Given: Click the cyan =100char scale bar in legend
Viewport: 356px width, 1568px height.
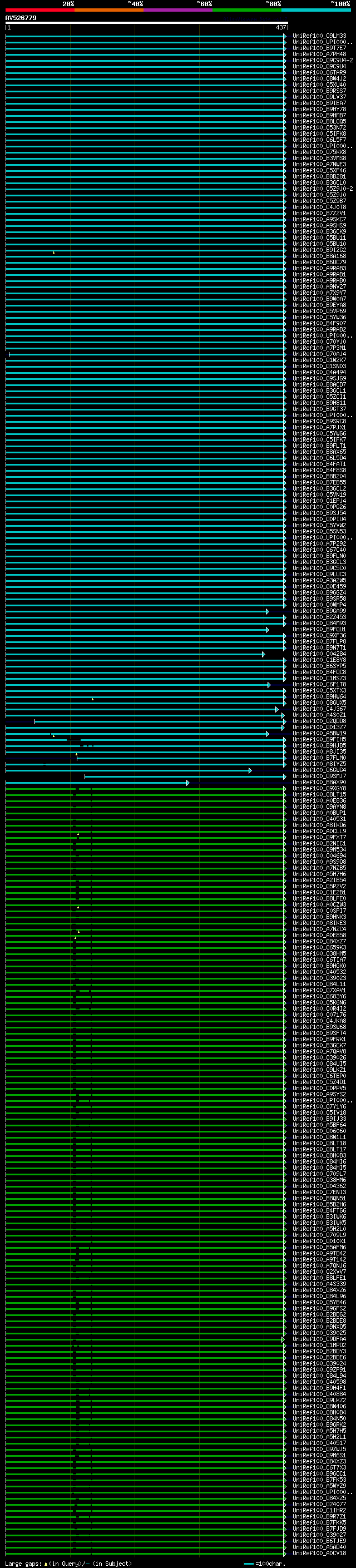Looking at the screenshot, I should point(248,1564).
